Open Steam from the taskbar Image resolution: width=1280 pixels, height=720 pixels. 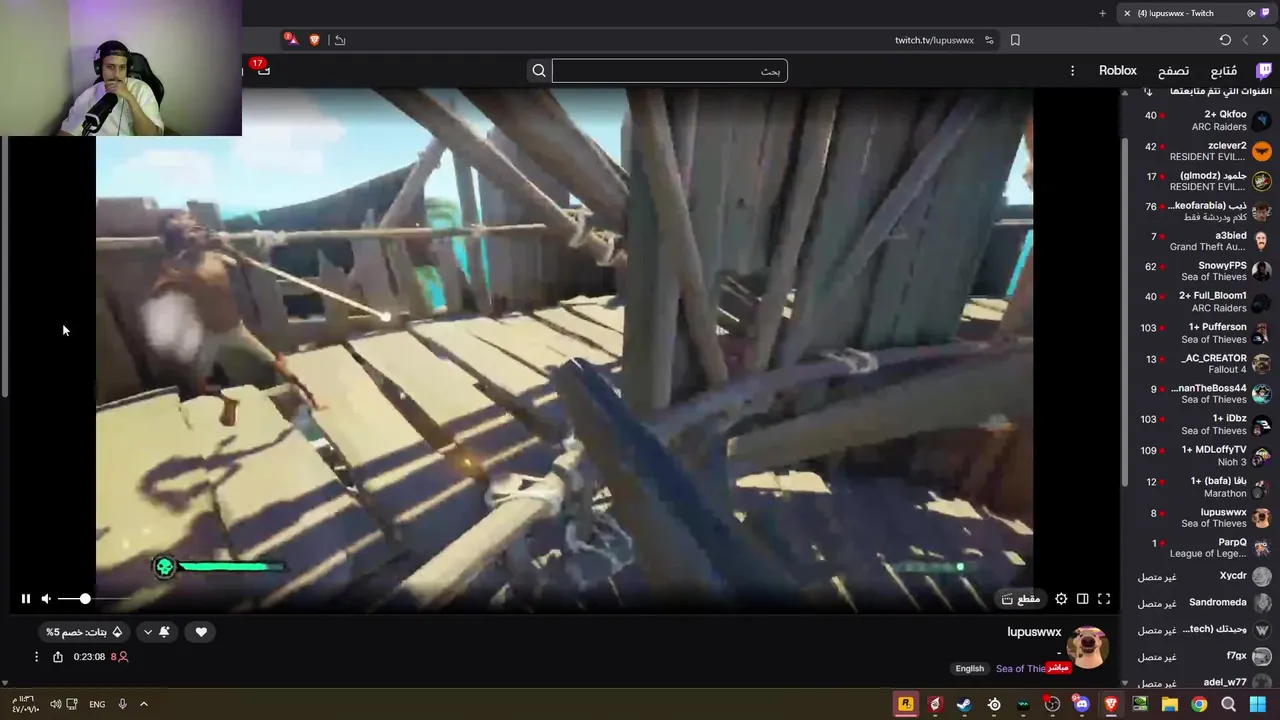pos(964,704)
